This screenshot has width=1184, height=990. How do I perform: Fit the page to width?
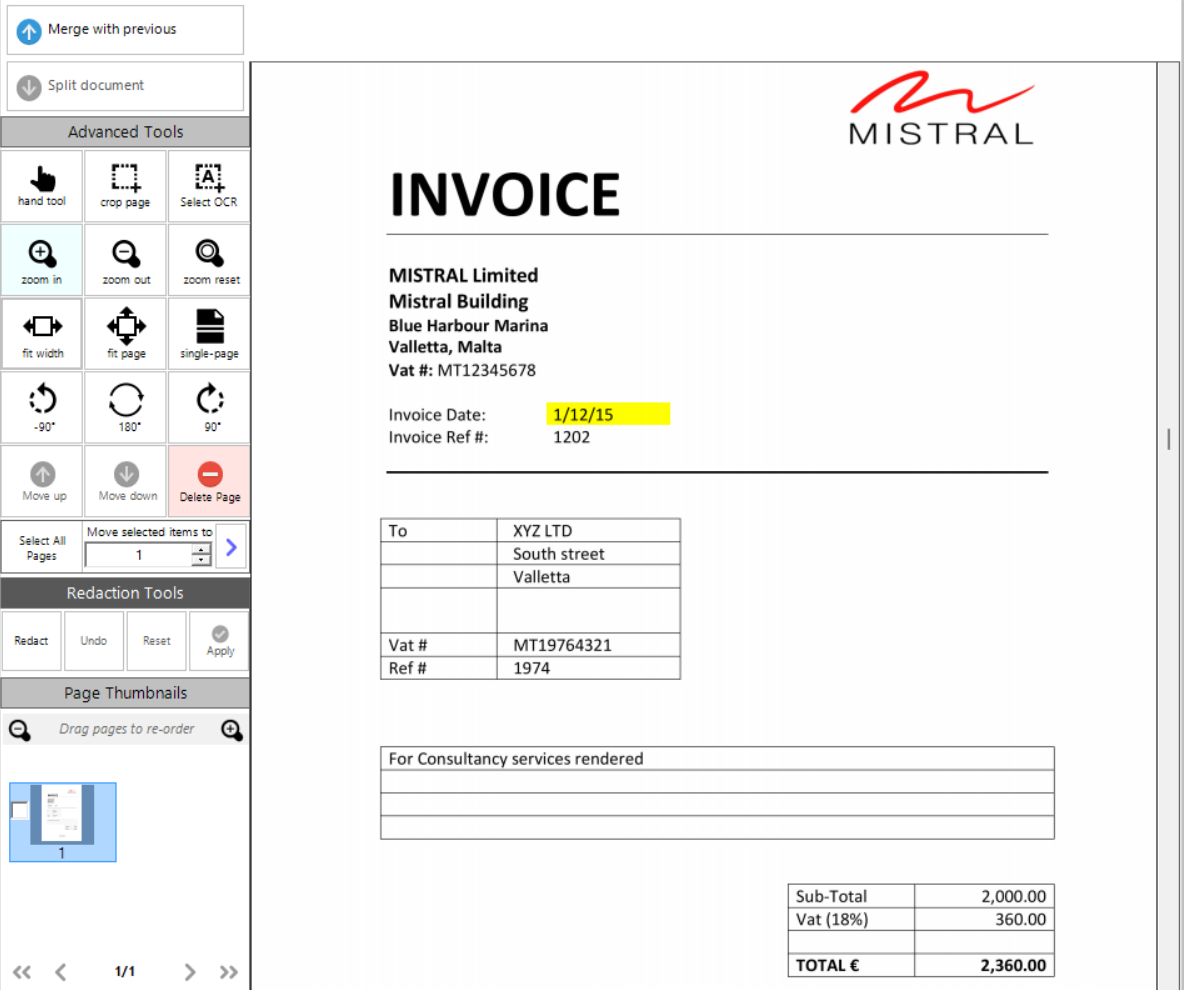[42, 334]
